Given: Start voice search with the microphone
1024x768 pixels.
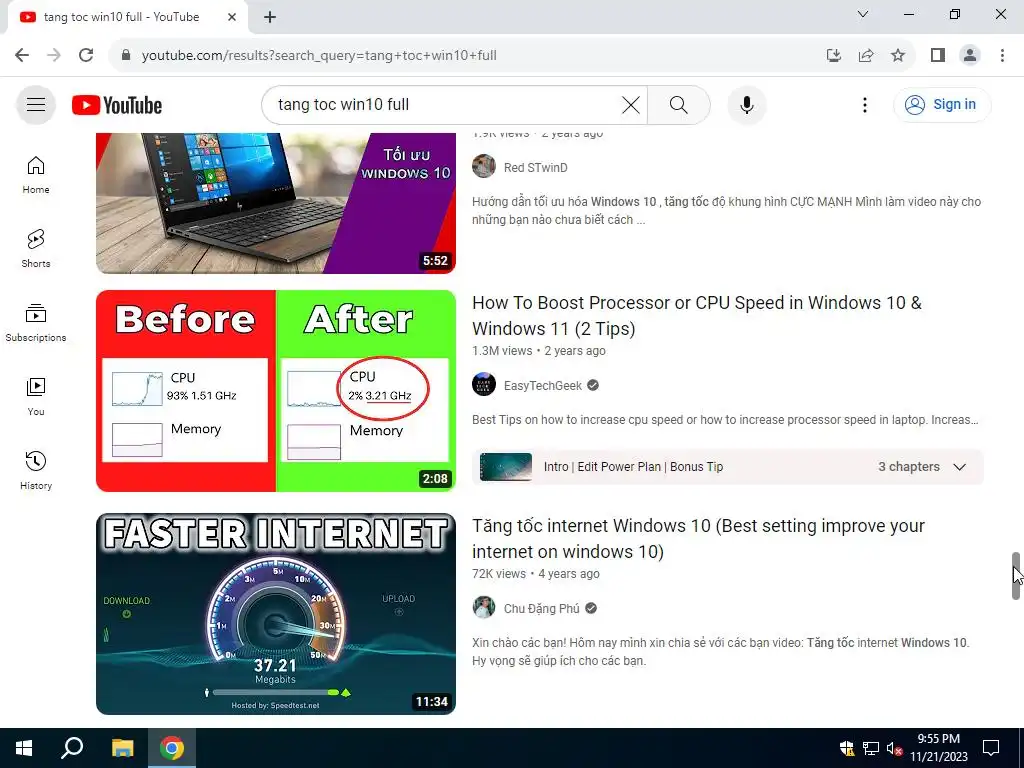Looking at the screenshot, I should tap(746, 104).
